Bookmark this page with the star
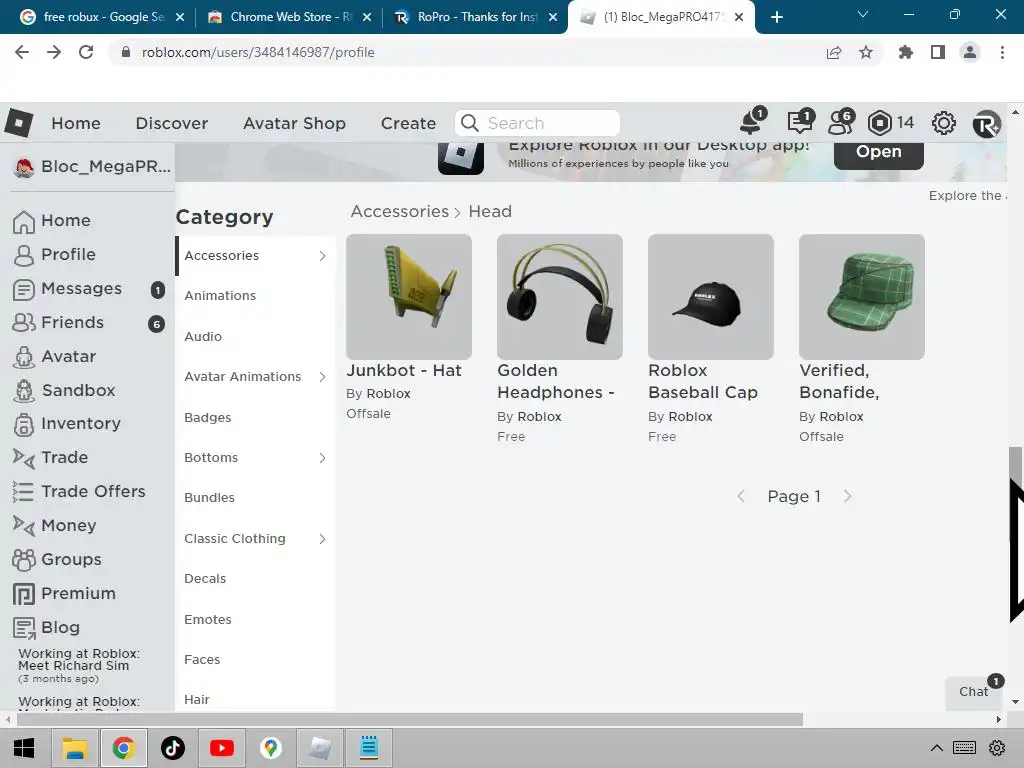 coord(866,52)
